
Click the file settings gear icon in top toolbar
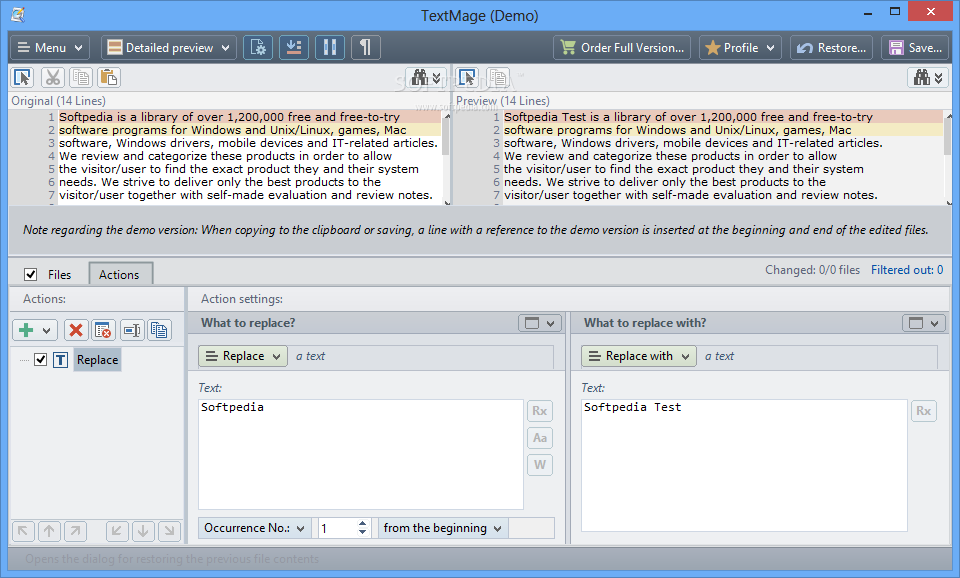(258, 48)
